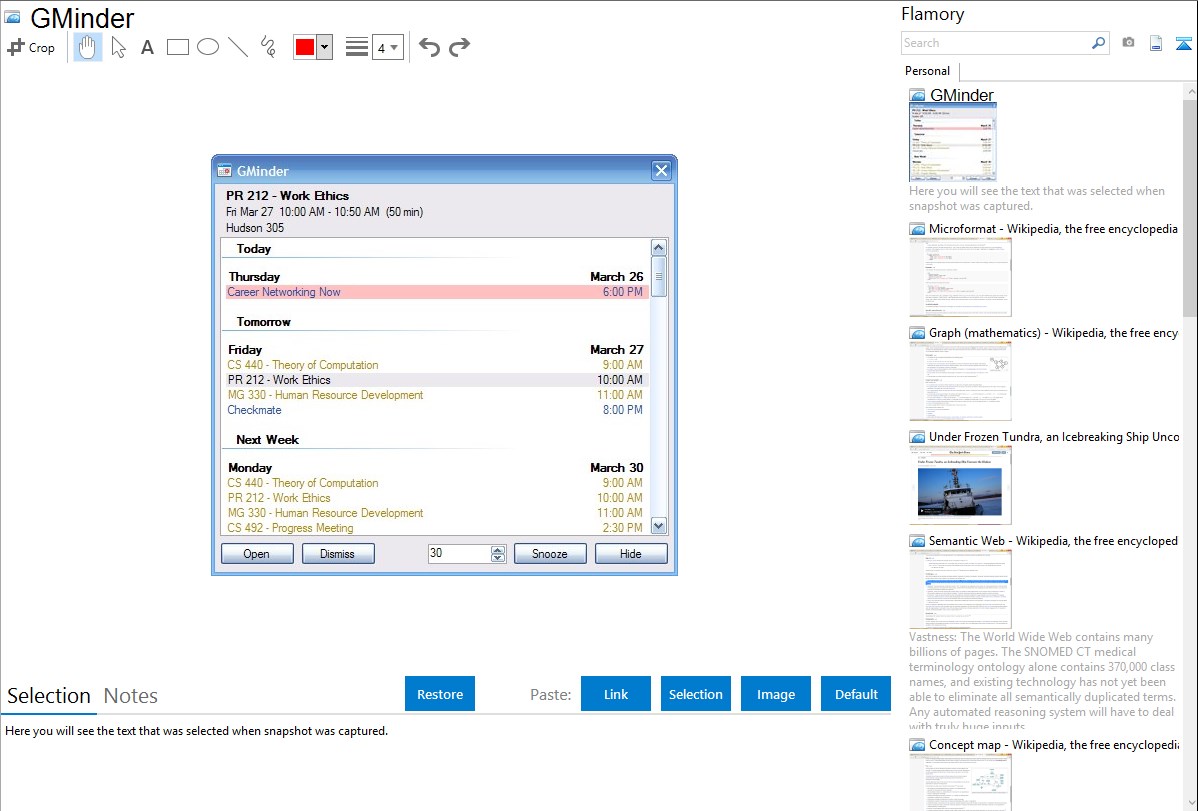Click the snooze minutes spinner arrows
Viewport: 1198px width, 811px height.
click(498, 553)
